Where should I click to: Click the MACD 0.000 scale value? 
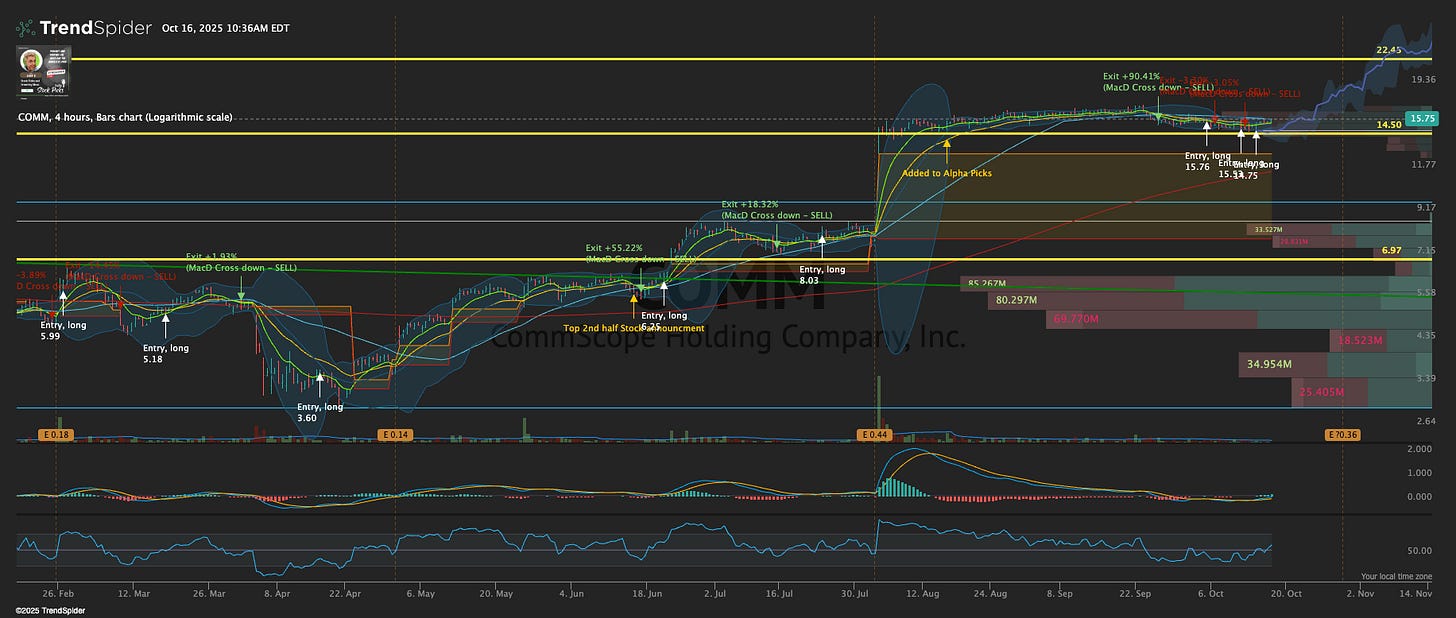click(1419, 497)
